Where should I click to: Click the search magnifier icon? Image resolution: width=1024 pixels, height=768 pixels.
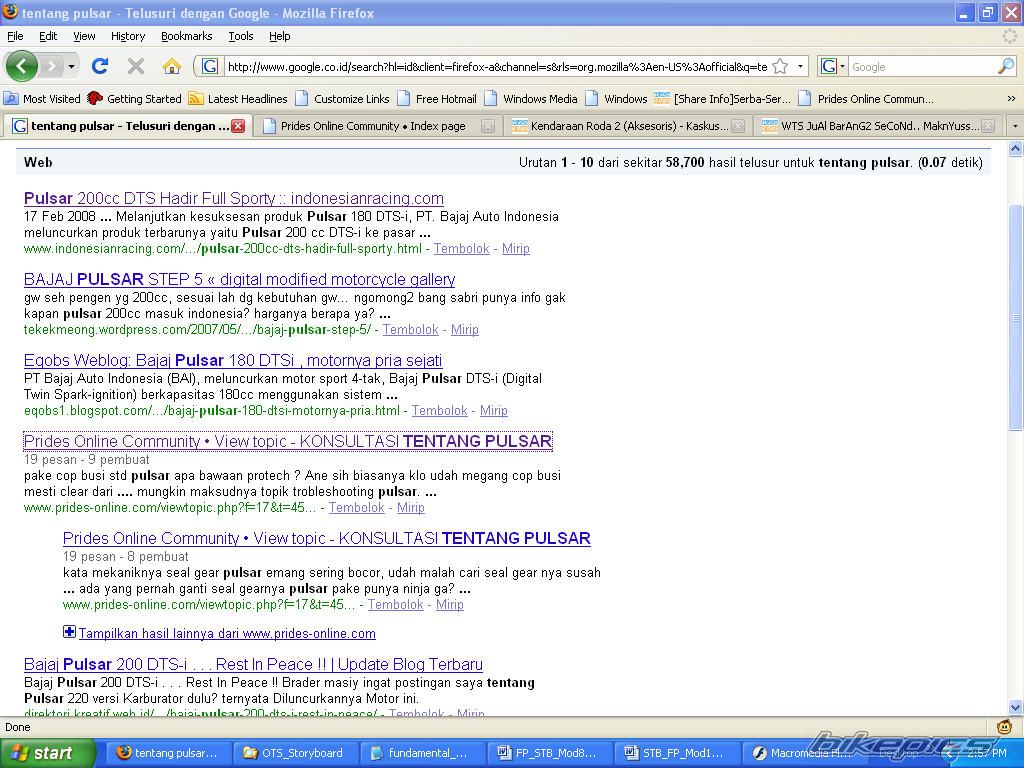[1006, 66]
